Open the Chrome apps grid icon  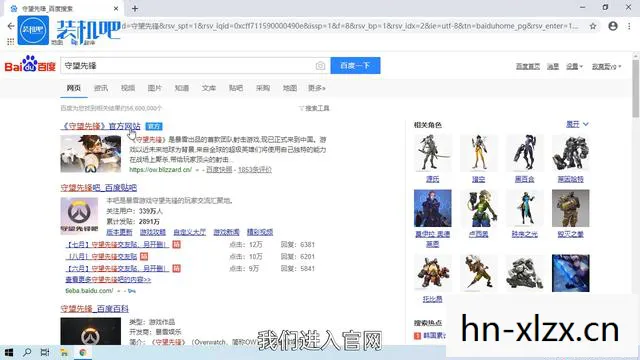(11, 41)
